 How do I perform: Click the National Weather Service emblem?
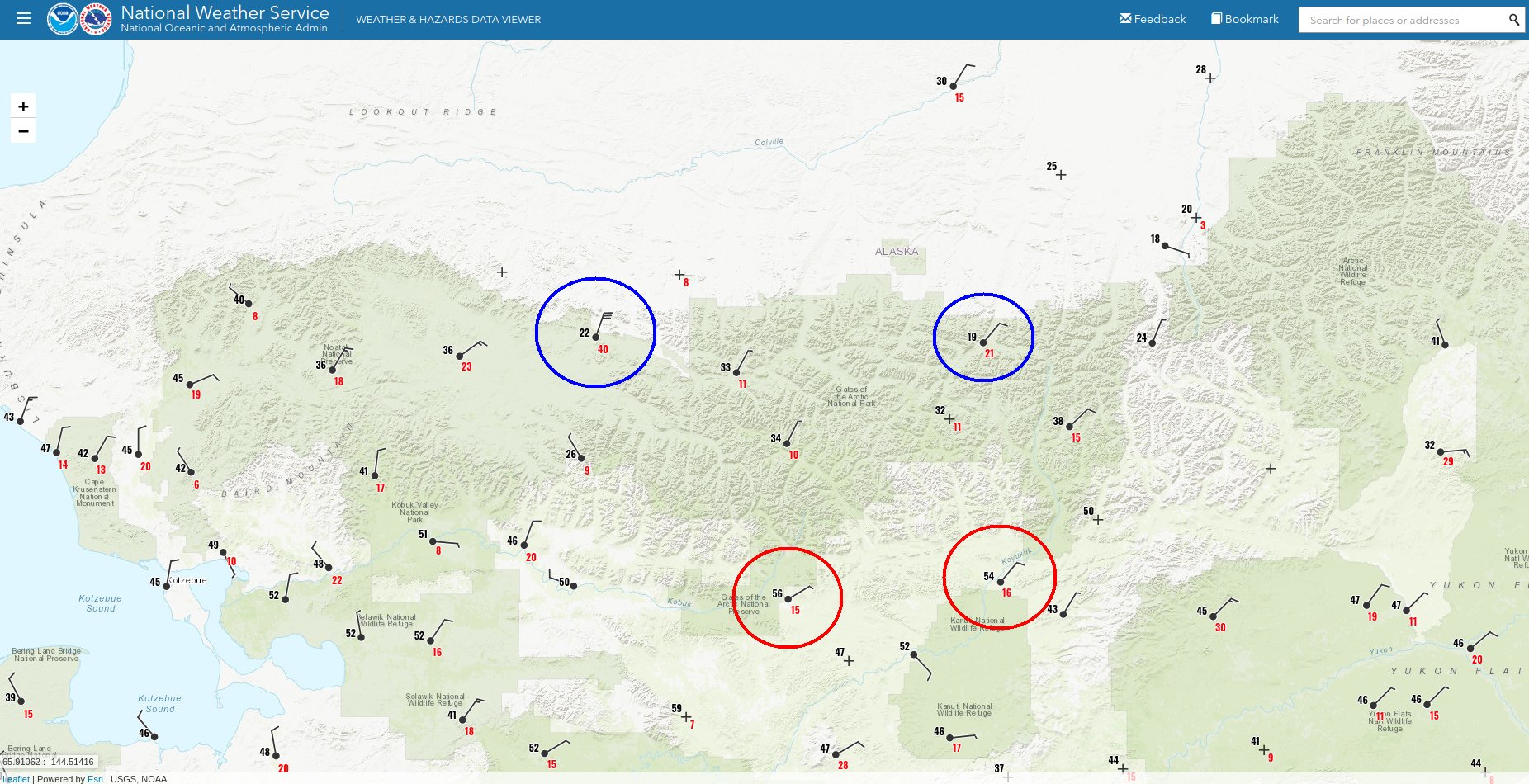coord(95,17)
